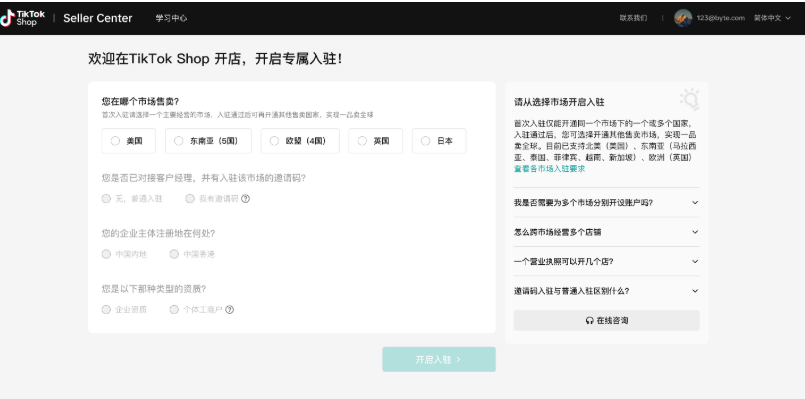Expand 邀请码入驻与普通入驻区别什么 question
Screen dimensions: 805x399
pos(606,291)
